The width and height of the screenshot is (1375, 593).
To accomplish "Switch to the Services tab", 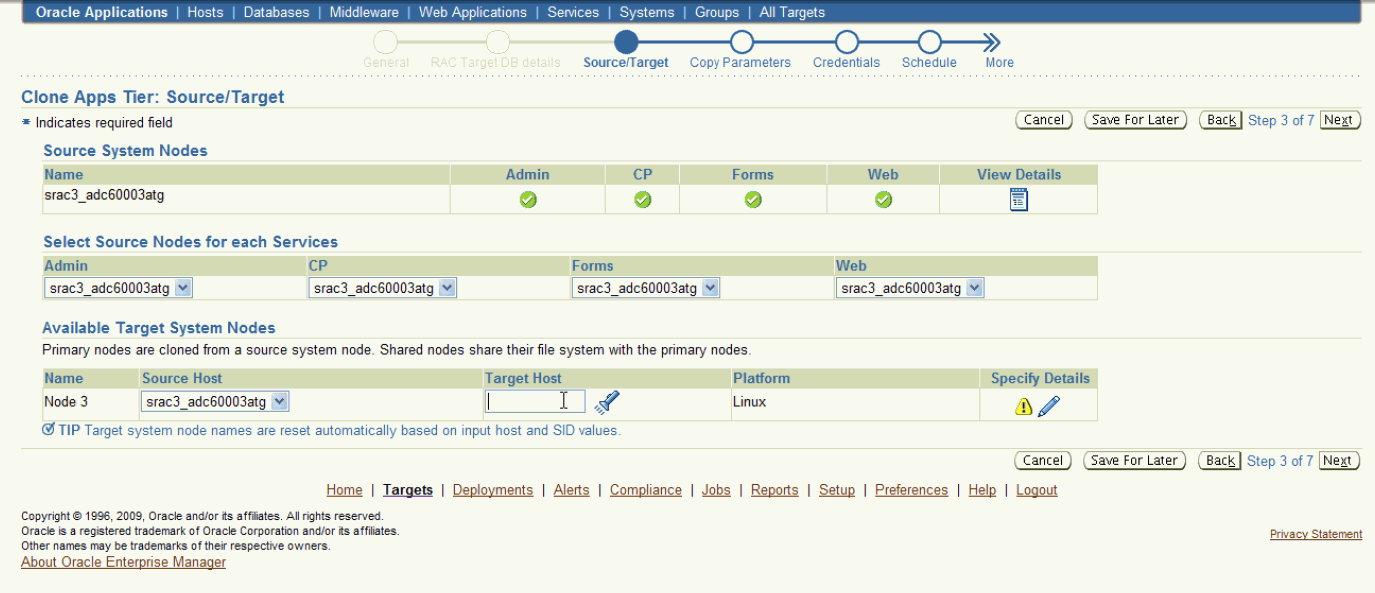I will 573,12.
